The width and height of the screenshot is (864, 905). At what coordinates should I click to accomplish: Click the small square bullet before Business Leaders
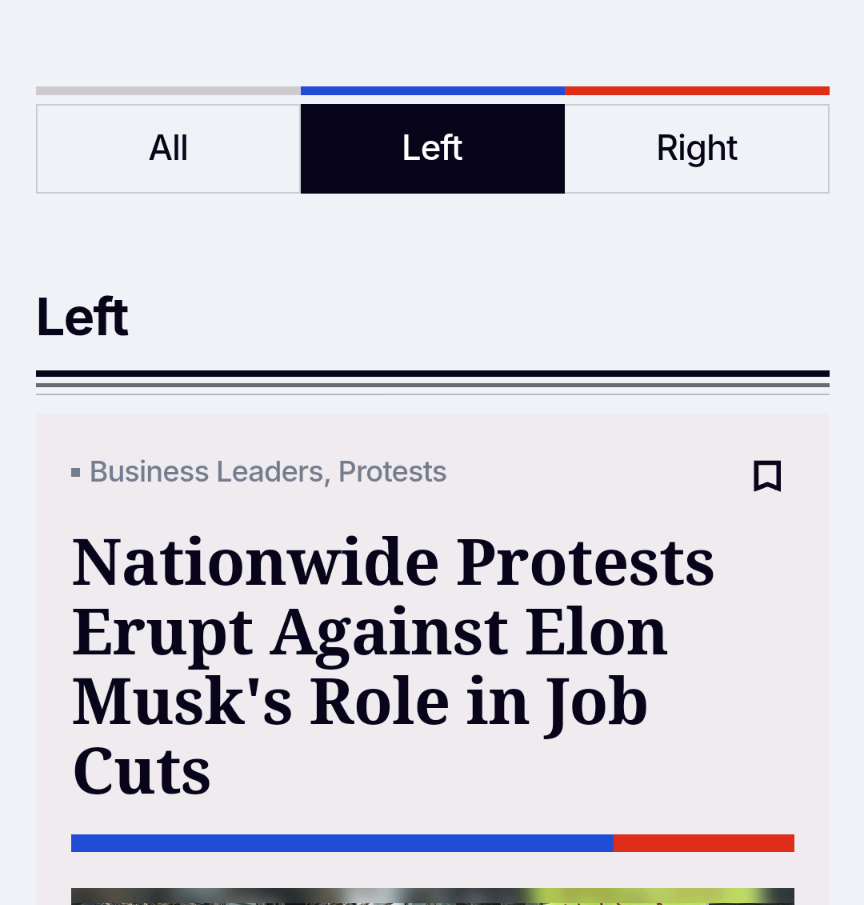pyautogui.click(x=76, y=473)
